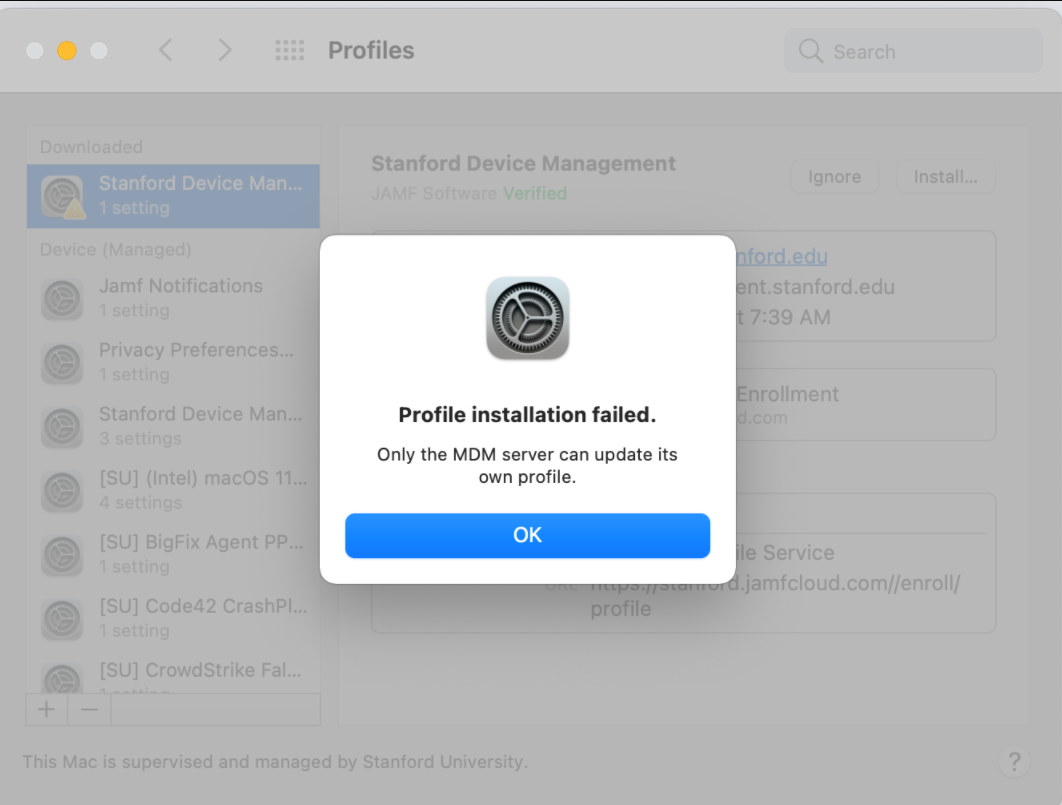Viewport: 1062px width, 805px height.
Task: Select [SU] BigFix Agent profile
Action: pyautogui.click(x=173, y=554)
